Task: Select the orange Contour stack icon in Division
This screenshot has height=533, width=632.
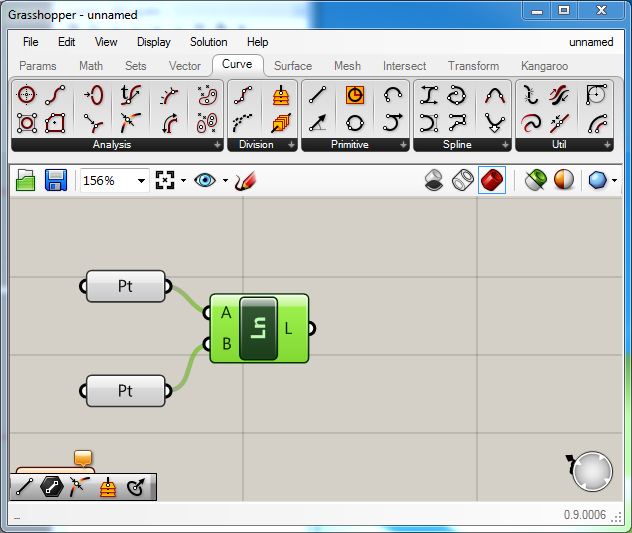Action: pos(281,95)
